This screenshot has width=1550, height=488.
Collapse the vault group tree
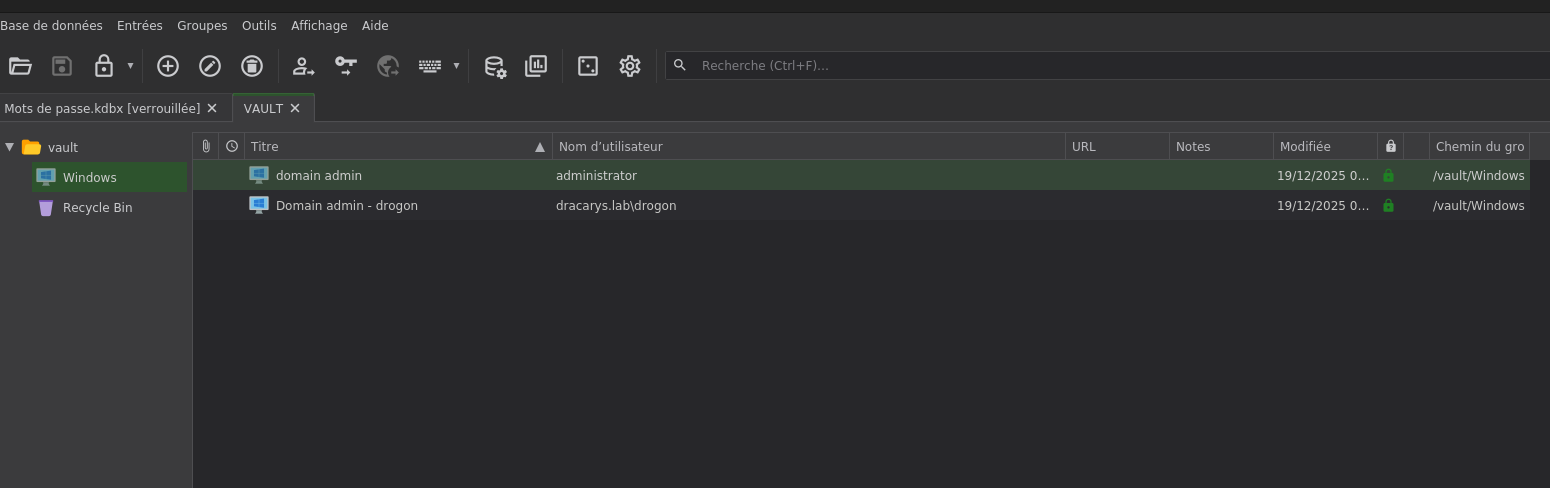click(x=10, y=147)
